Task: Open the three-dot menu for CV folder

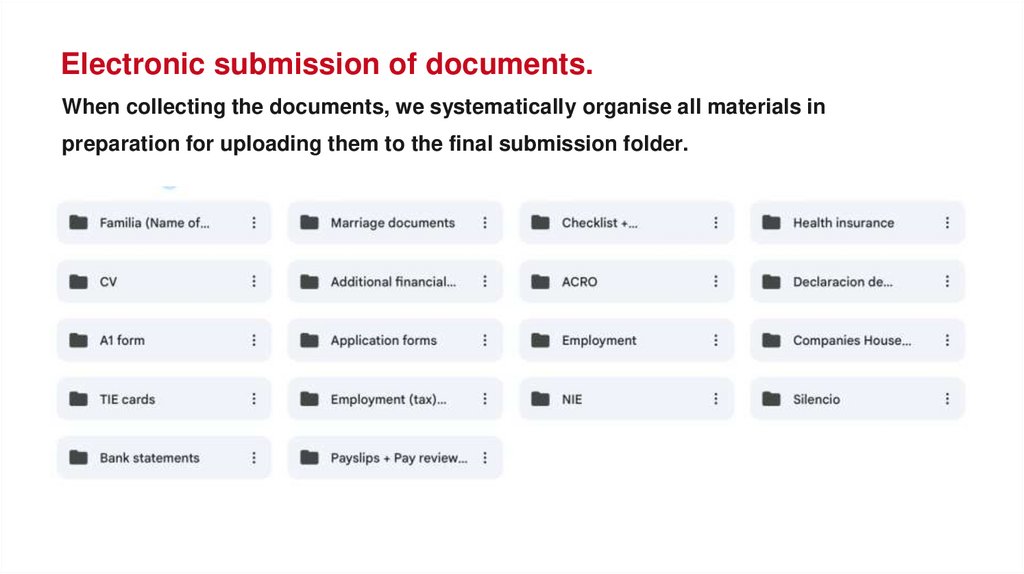Action: point(254,282)
